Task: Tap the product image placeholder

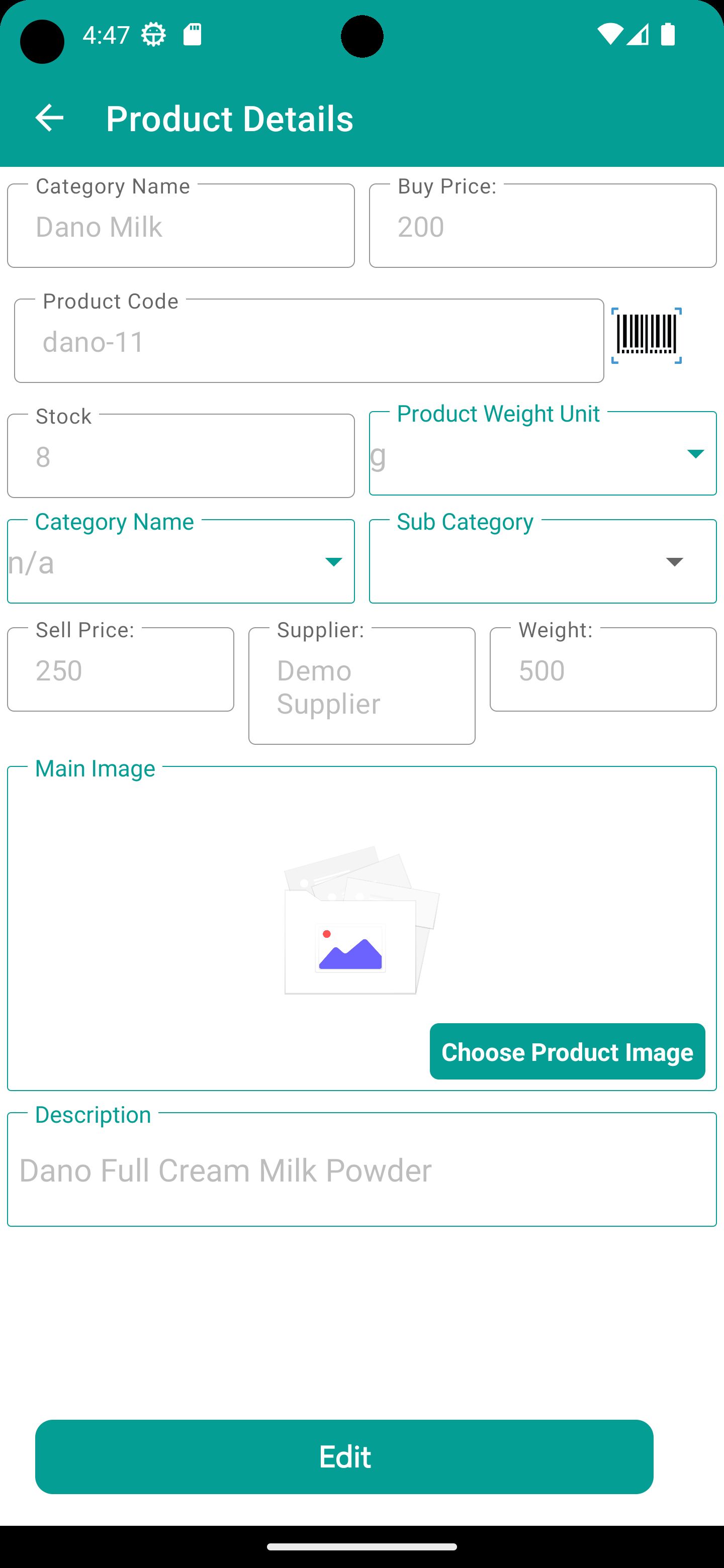Action: click(361, 920)
